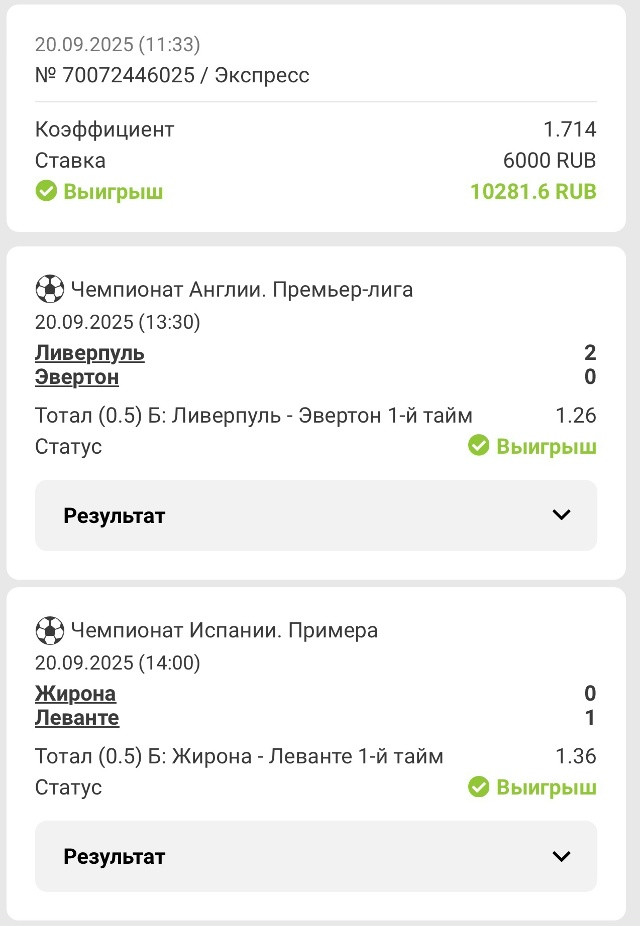
Task: Expand Результат for Ливерпуль - Эвертон
Action: coord(316,516)
